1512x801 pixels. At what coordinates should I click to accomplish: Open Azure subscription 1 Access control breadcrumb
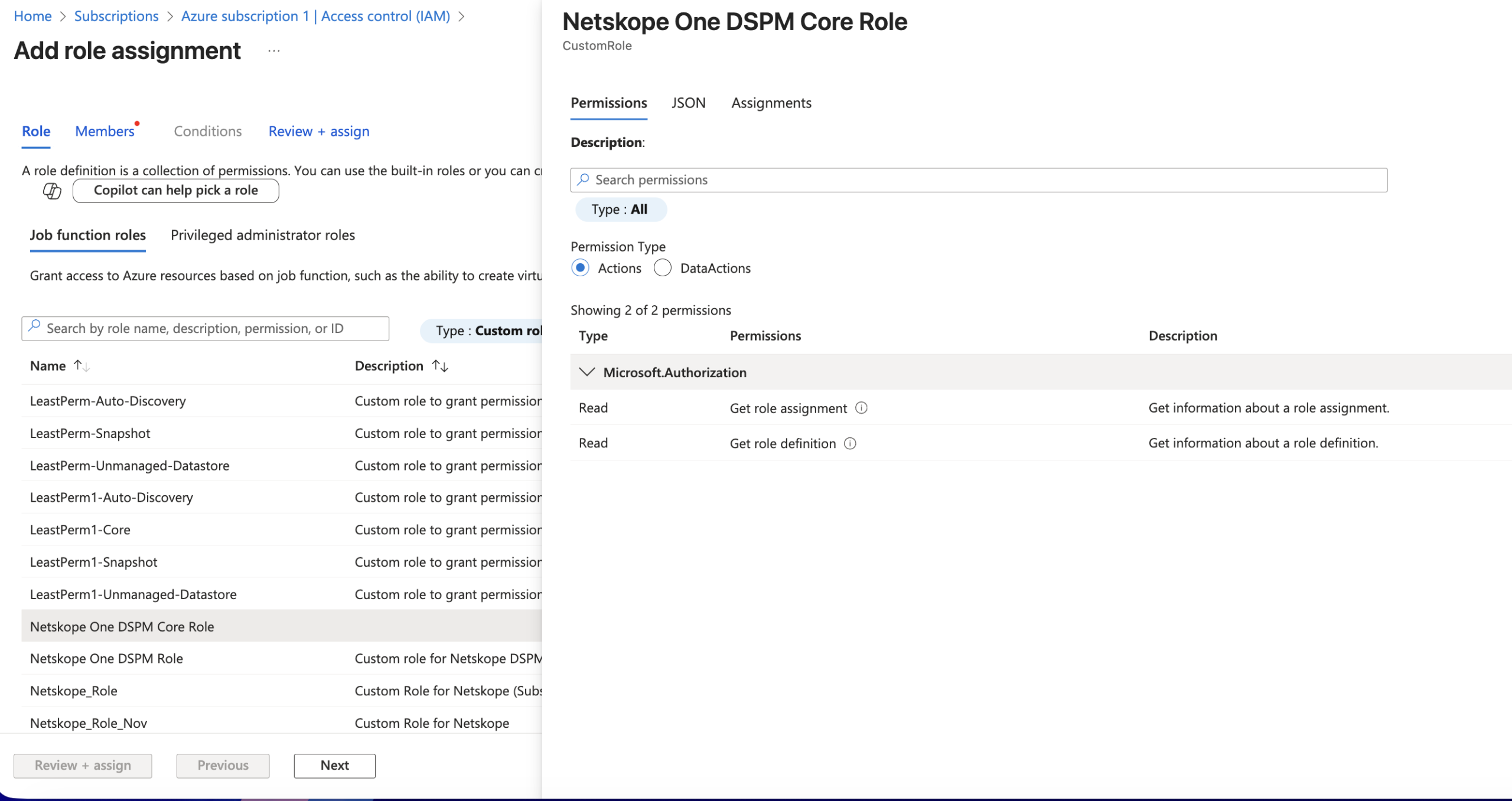click(x=315, y=16)
